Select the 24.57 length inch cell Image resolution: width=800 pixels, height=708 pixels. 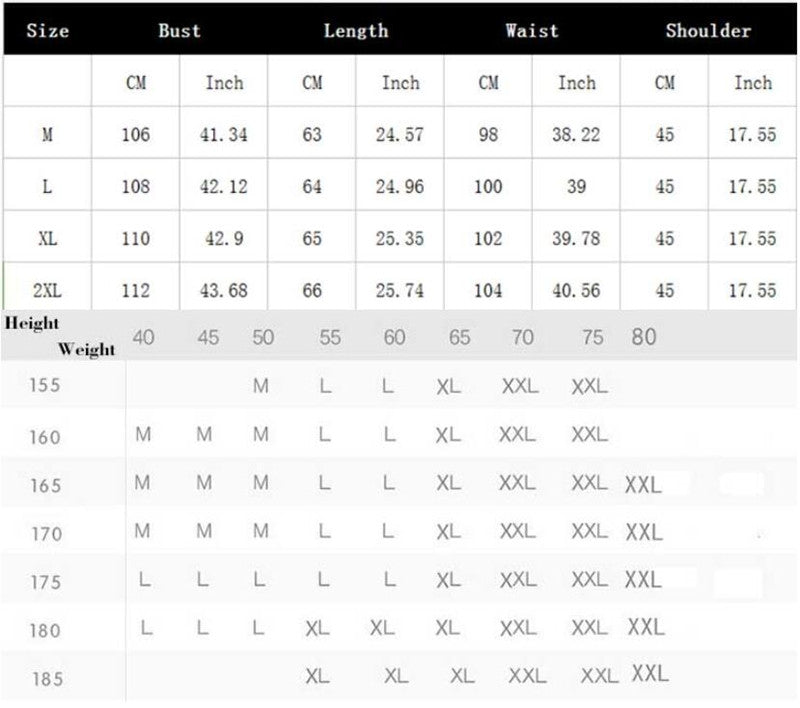tap(400, 134)
